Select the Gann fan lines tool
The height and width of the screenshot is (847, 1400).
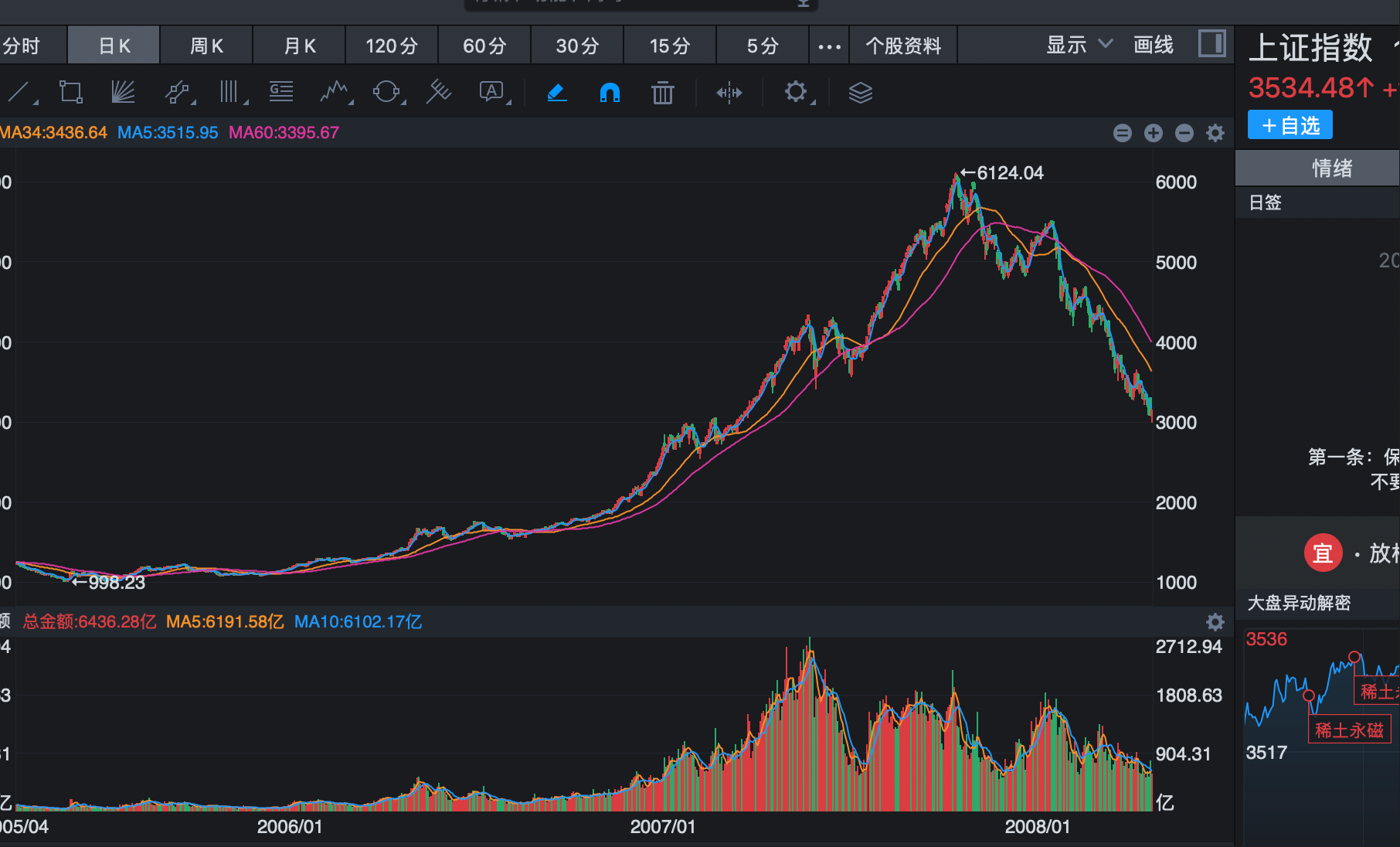coord(123,93)
